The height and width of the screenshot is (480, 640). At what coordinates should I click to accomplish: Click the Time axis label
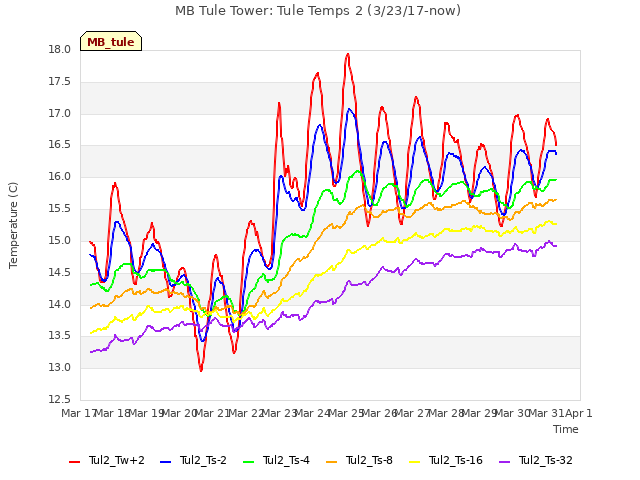pos(566,429)
